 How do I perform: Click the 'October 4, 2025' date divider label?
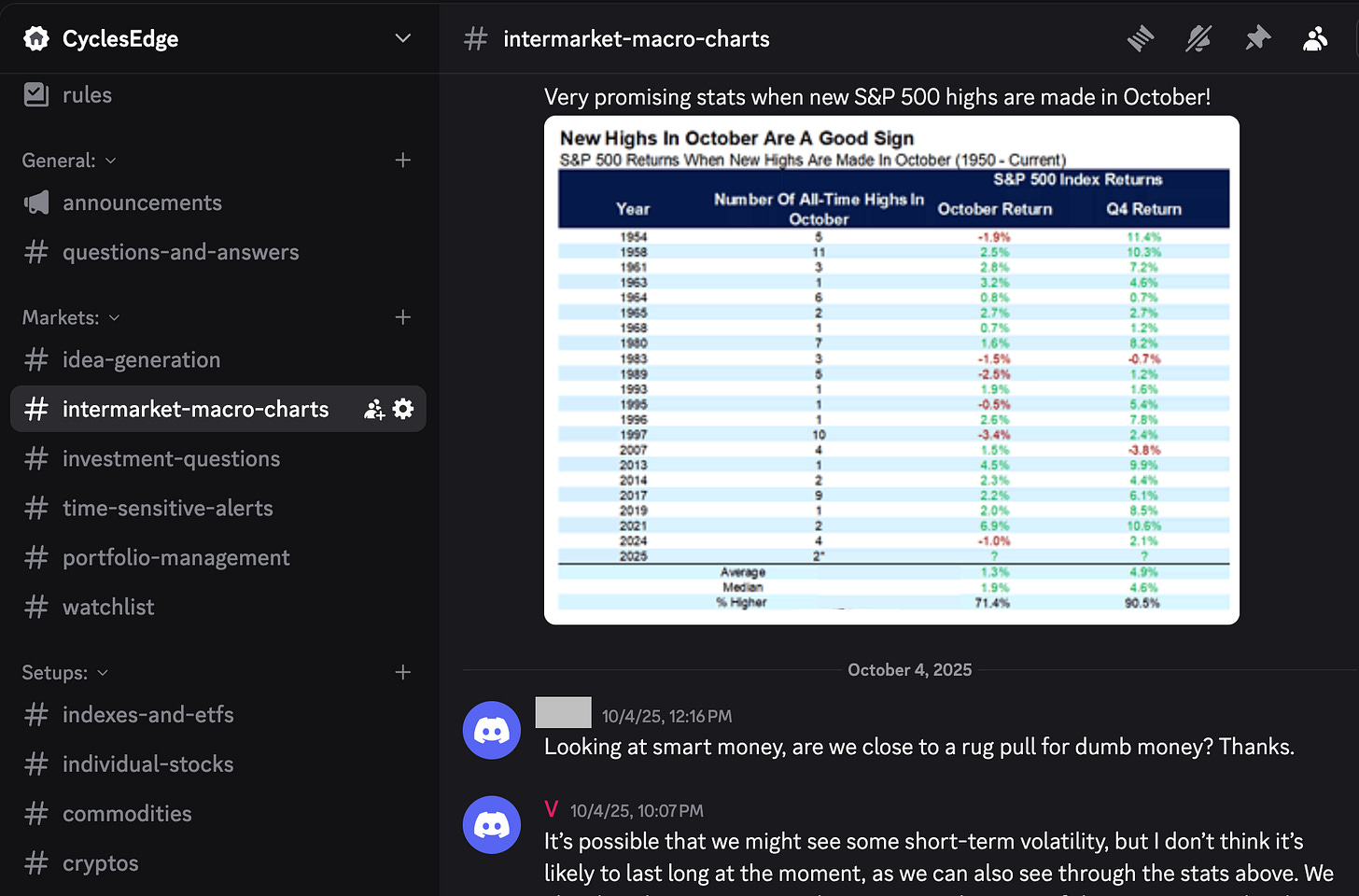910,670
